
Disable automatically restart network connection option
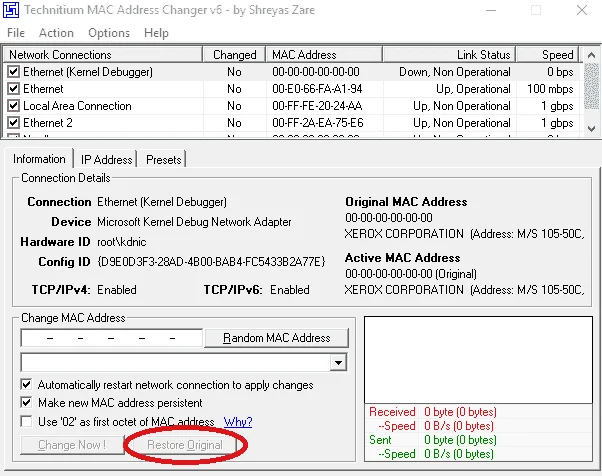click(x=26, y=385)
